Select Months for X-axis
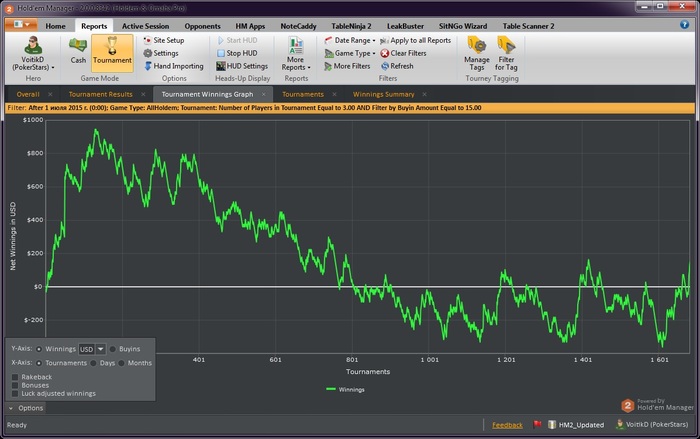 (121, 363)
